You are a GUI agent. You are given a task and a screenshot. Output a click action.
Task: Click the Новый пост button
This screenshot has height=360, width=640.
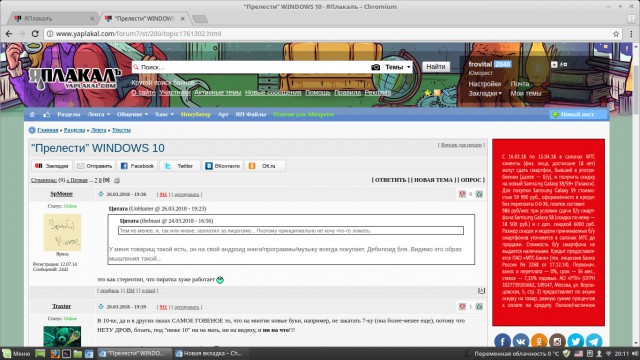coord(578,115)
